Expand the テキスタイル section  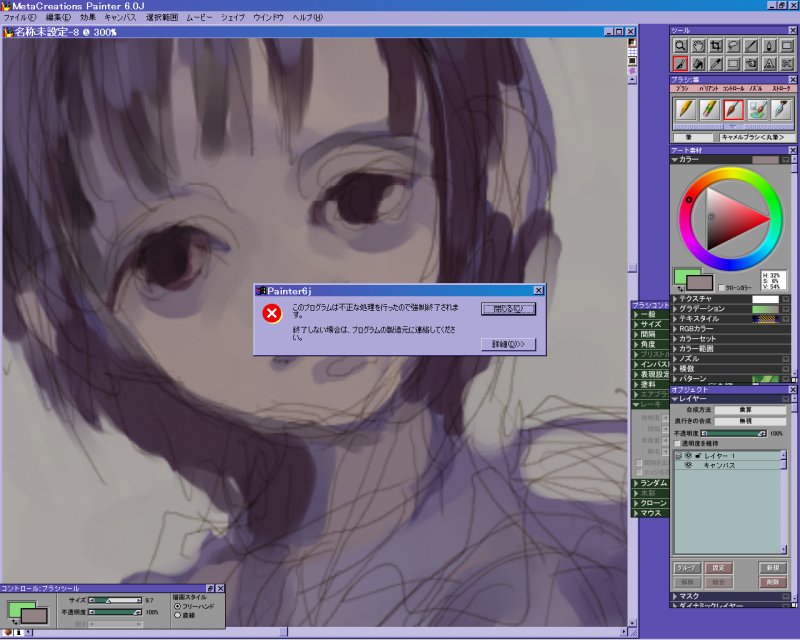click(x=675, y=318)
